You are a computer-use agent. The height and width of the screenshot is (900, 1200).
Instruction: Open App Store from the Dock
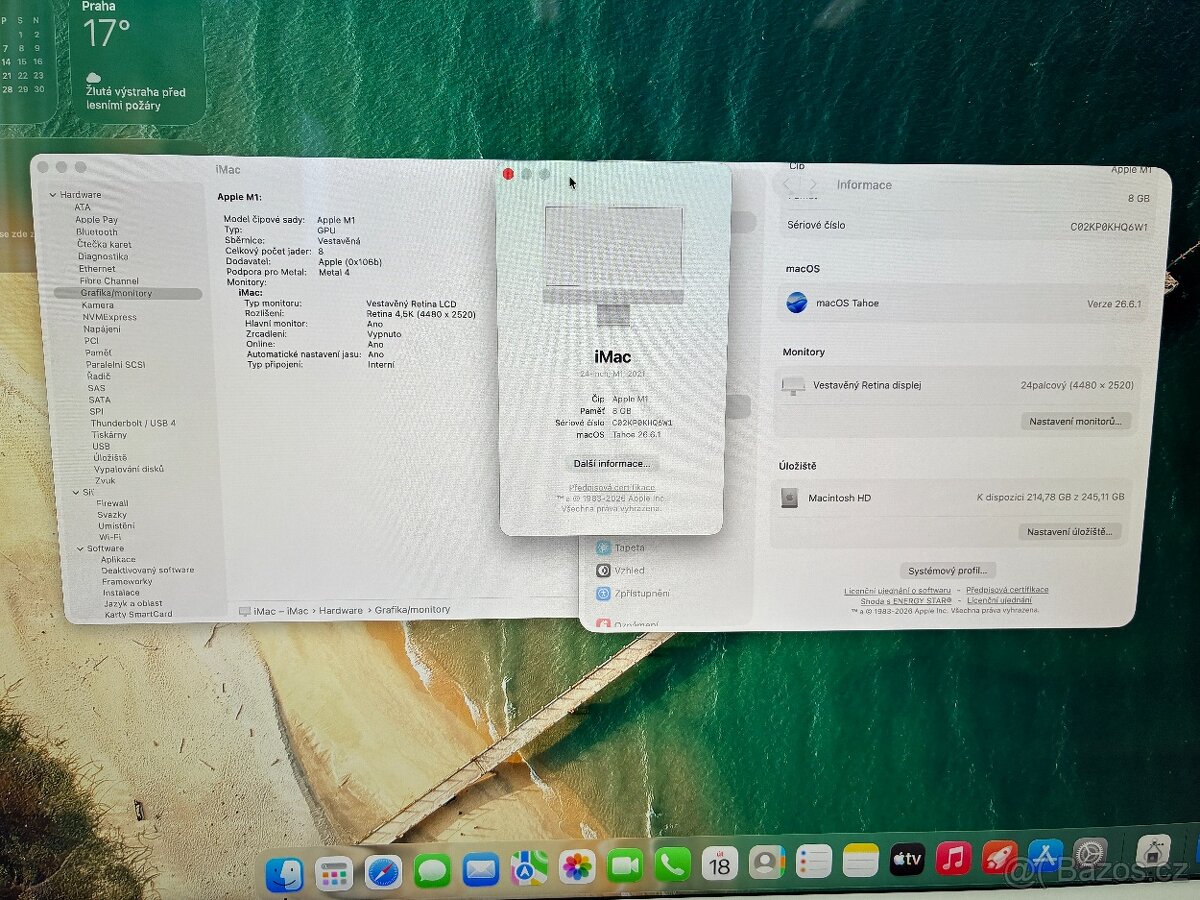[x=1045, y=856]
